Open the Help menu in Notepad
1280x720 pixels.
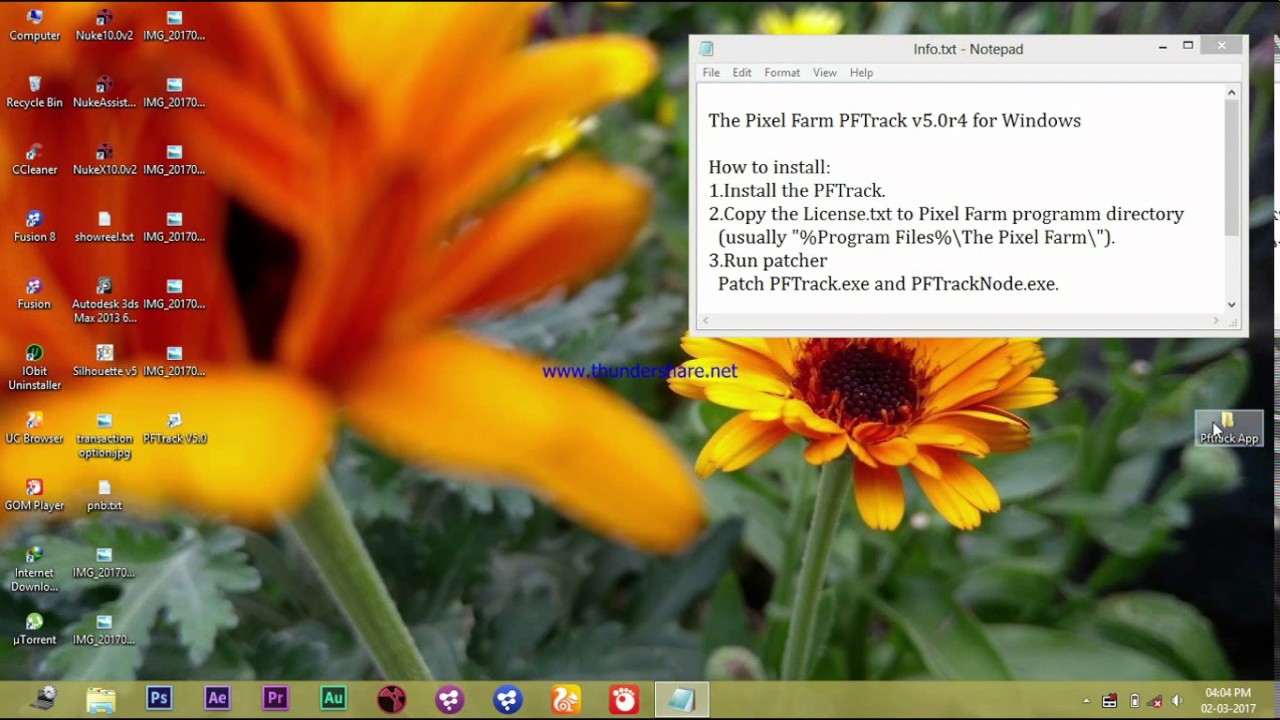861,73
